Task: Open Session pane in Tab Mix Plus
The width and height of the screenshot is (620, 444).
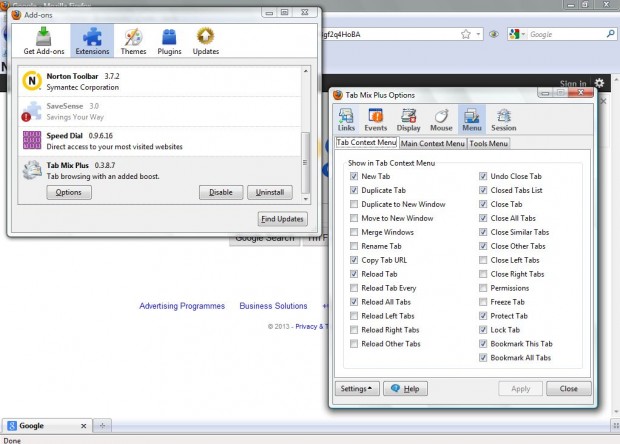Action: pos(504,120)
